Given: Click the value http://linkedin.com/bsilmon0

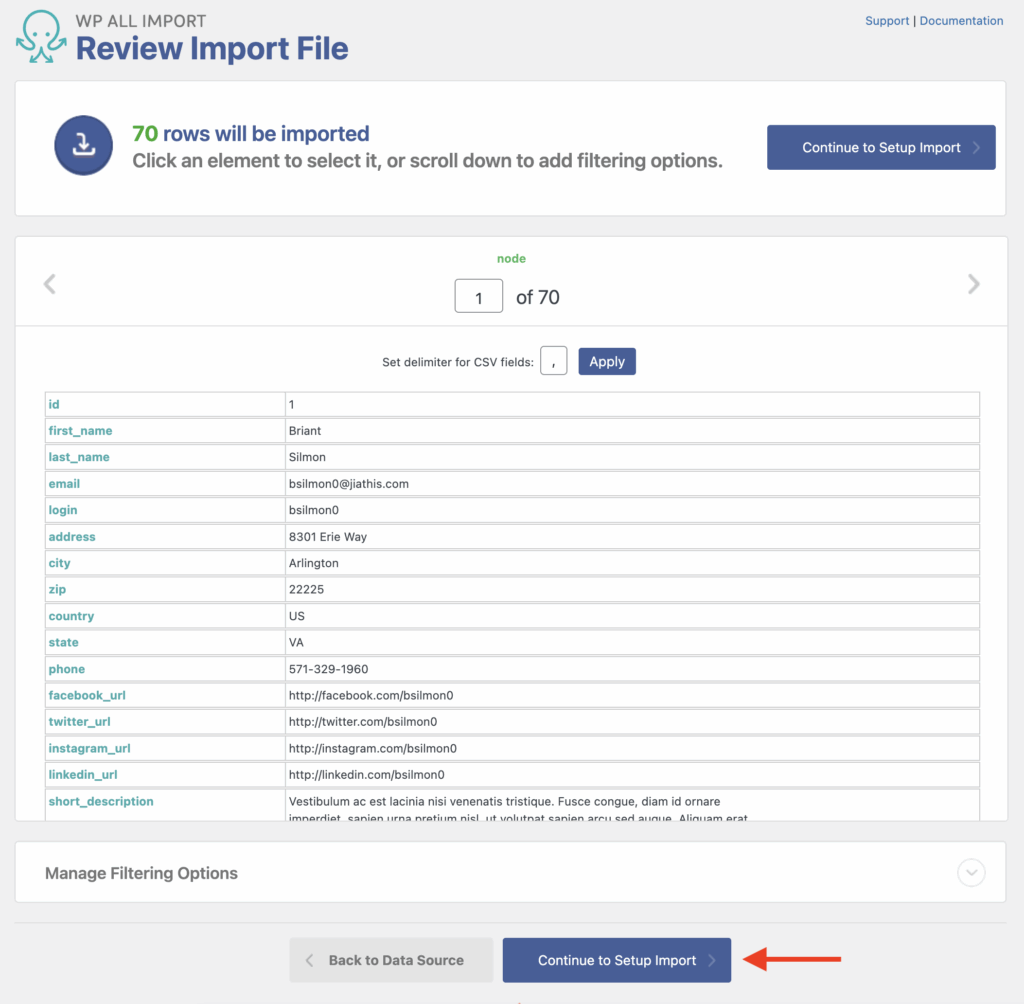Looking at the screenshot, I should point(366,775).
